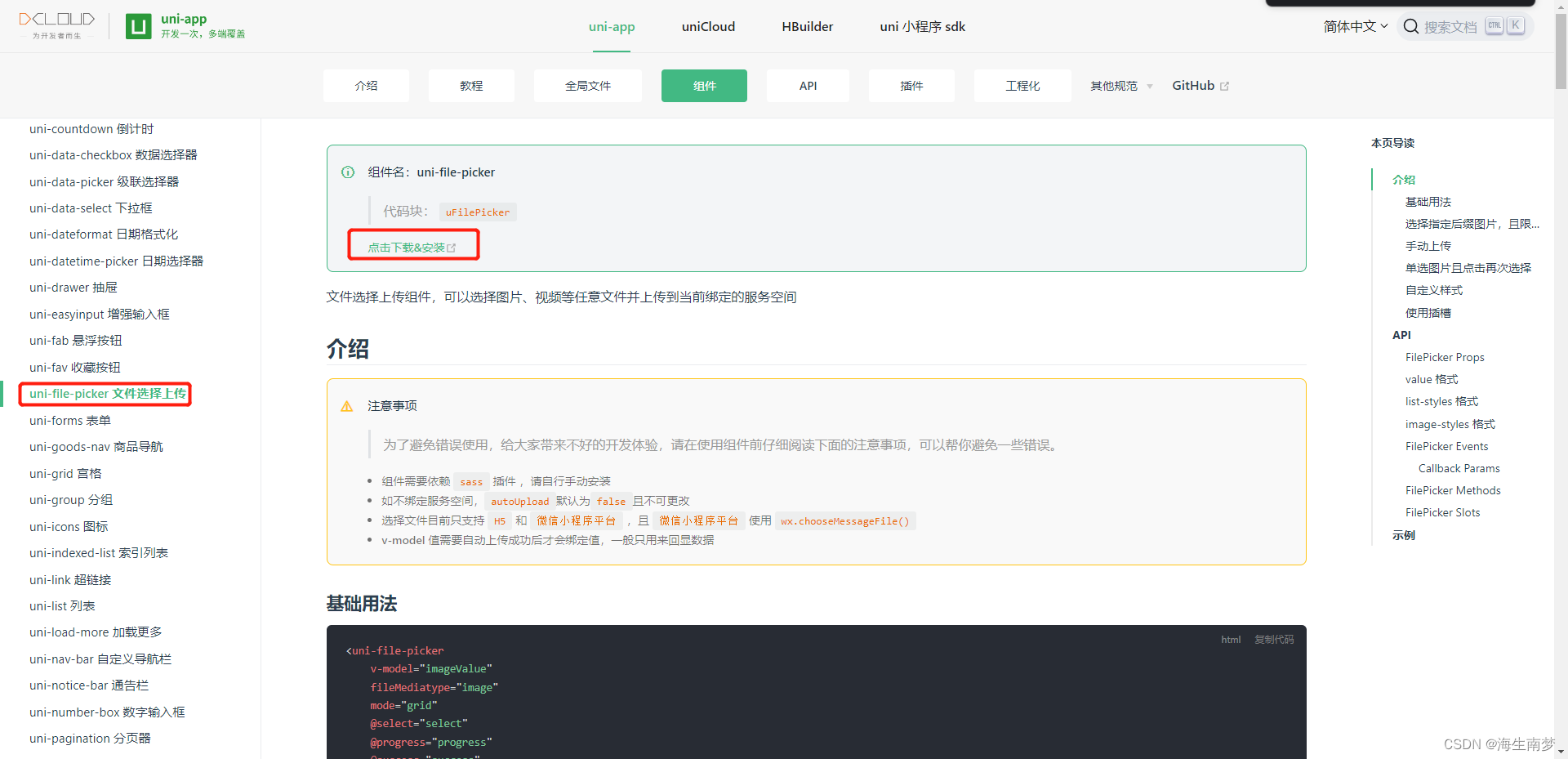The height and width of the screenshot is (759, 1568).
Task: Open uni-number-box 数字输入框 in sidebar
Action: pos(107,712)
